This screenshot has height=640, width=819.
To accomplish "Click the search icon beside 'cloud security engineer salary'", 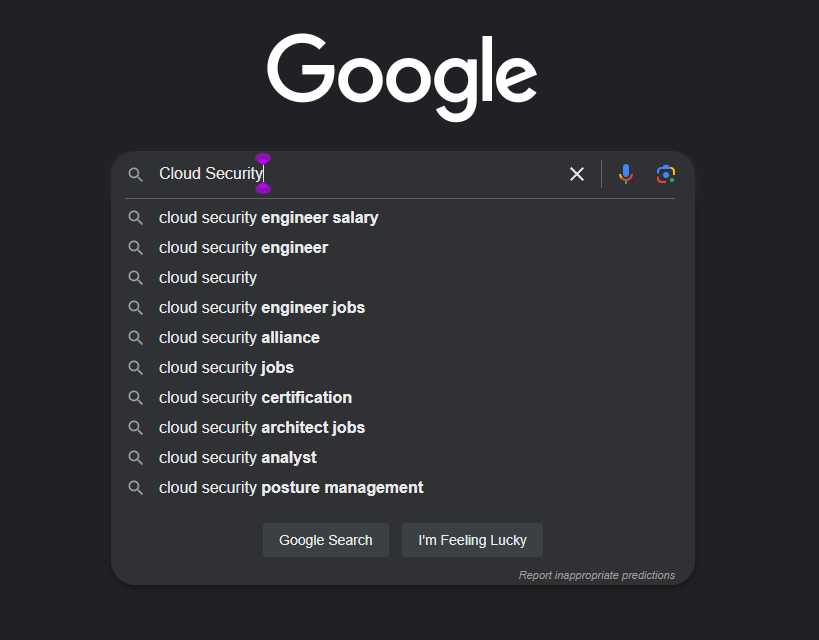I will coord(135,217).
